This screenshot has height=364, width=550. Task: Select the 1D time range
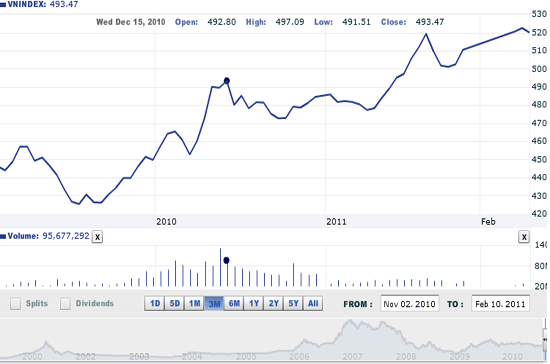pos(154,303)
